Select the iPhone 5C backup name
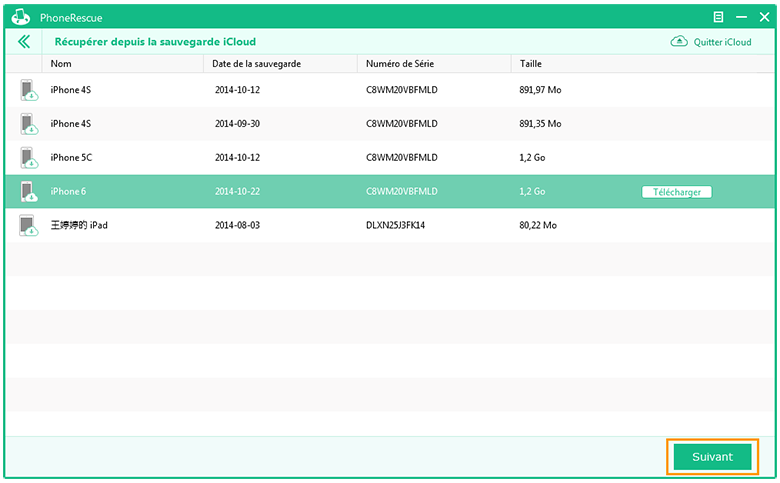The image size is (780, 483). (71, 158)
